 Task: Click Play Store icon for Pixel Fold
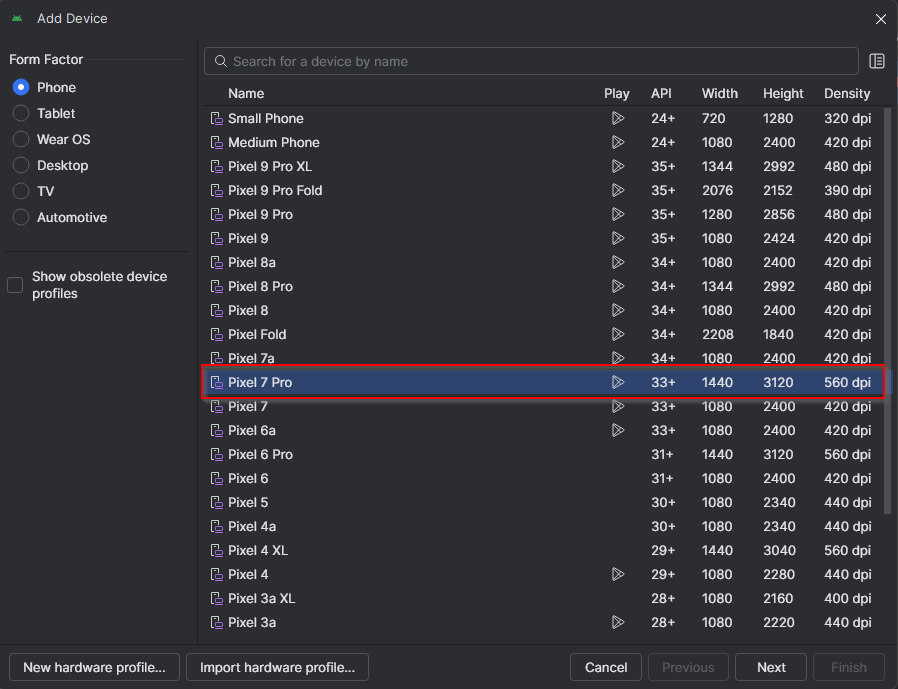click(617, 334)
